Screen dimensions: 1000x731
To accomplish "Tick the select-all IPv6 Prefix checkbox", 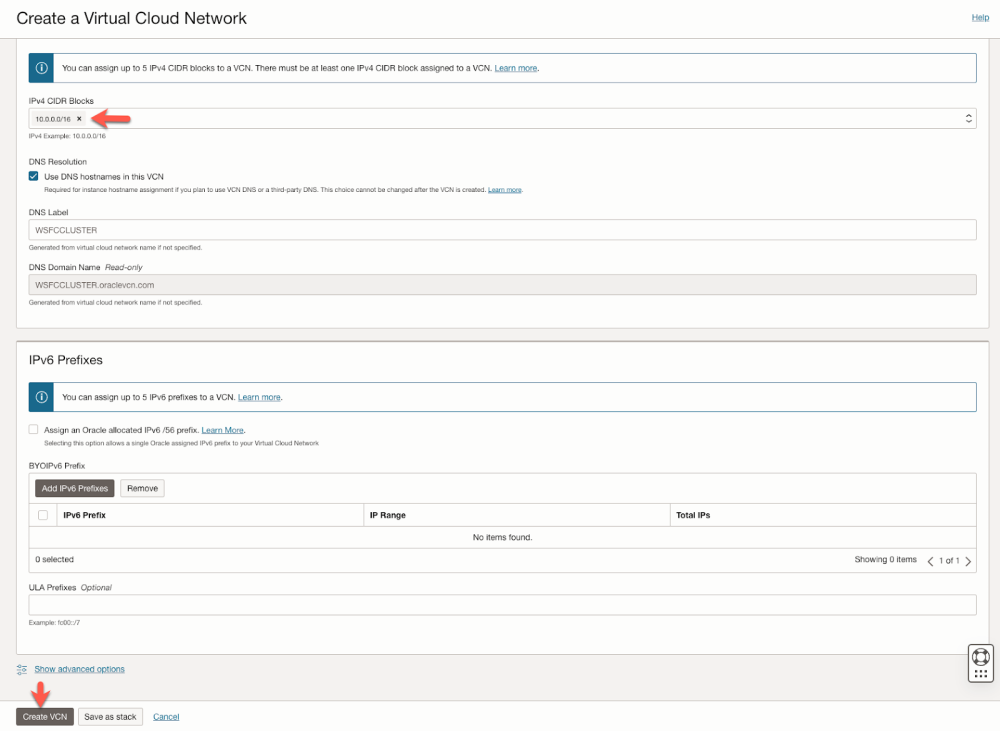I will pos(43,515).
